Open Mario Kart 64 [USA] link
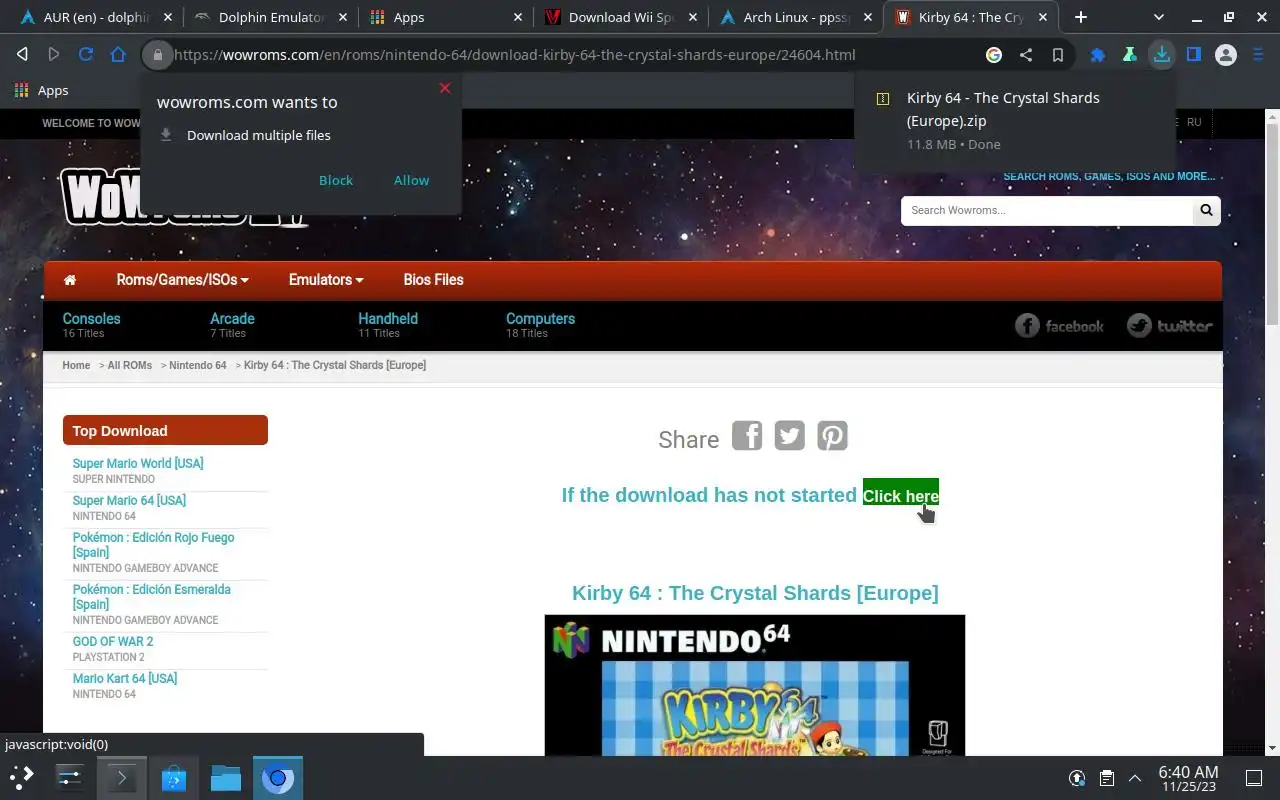Image resolution: width=1280 pixels, height=800 pixels. point(125,678)
